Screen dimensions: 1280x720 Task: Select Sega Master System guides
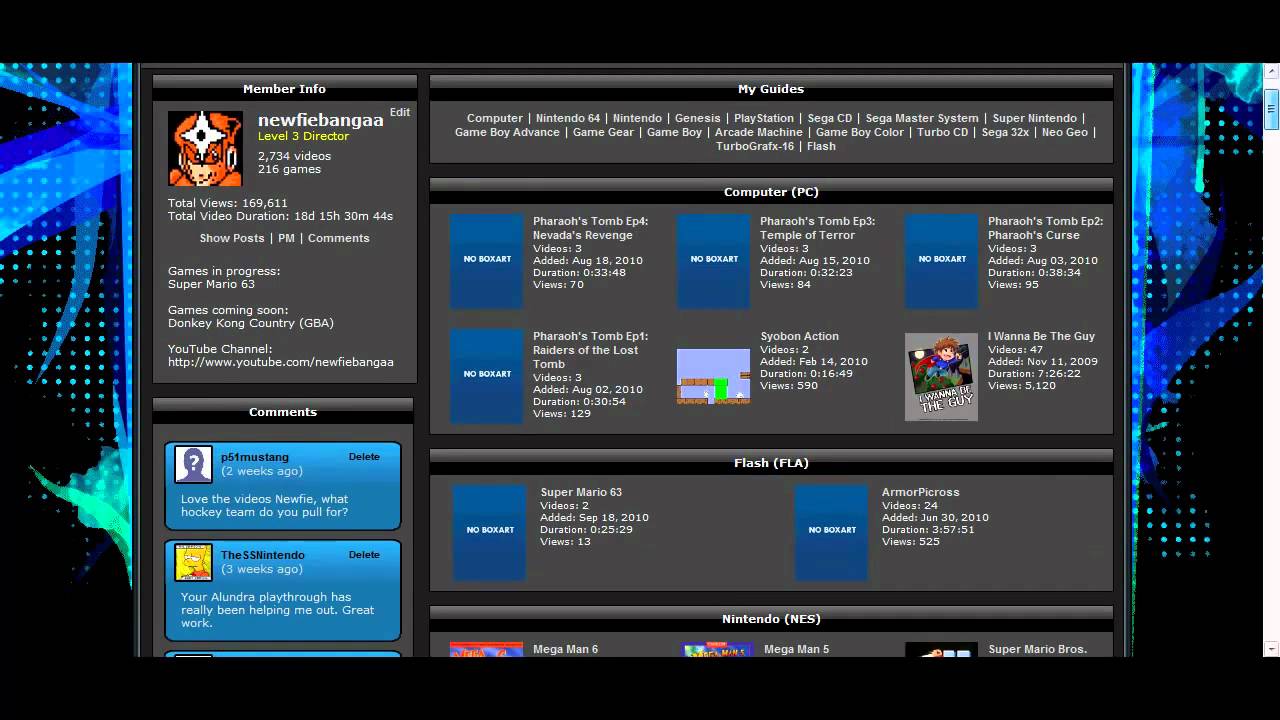[922, 118]
